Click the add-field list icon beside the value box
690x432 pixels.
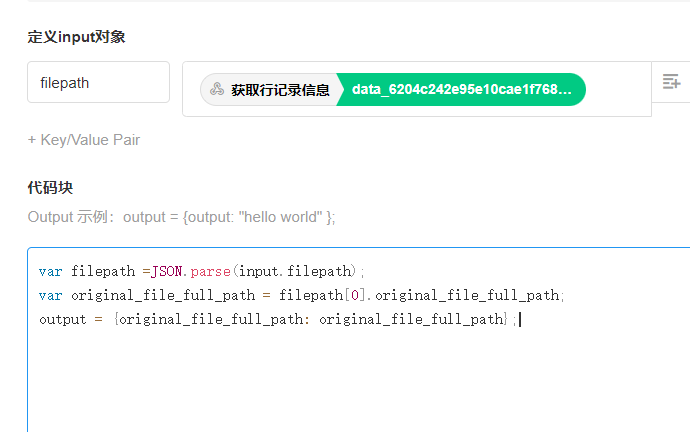[671, 83]
